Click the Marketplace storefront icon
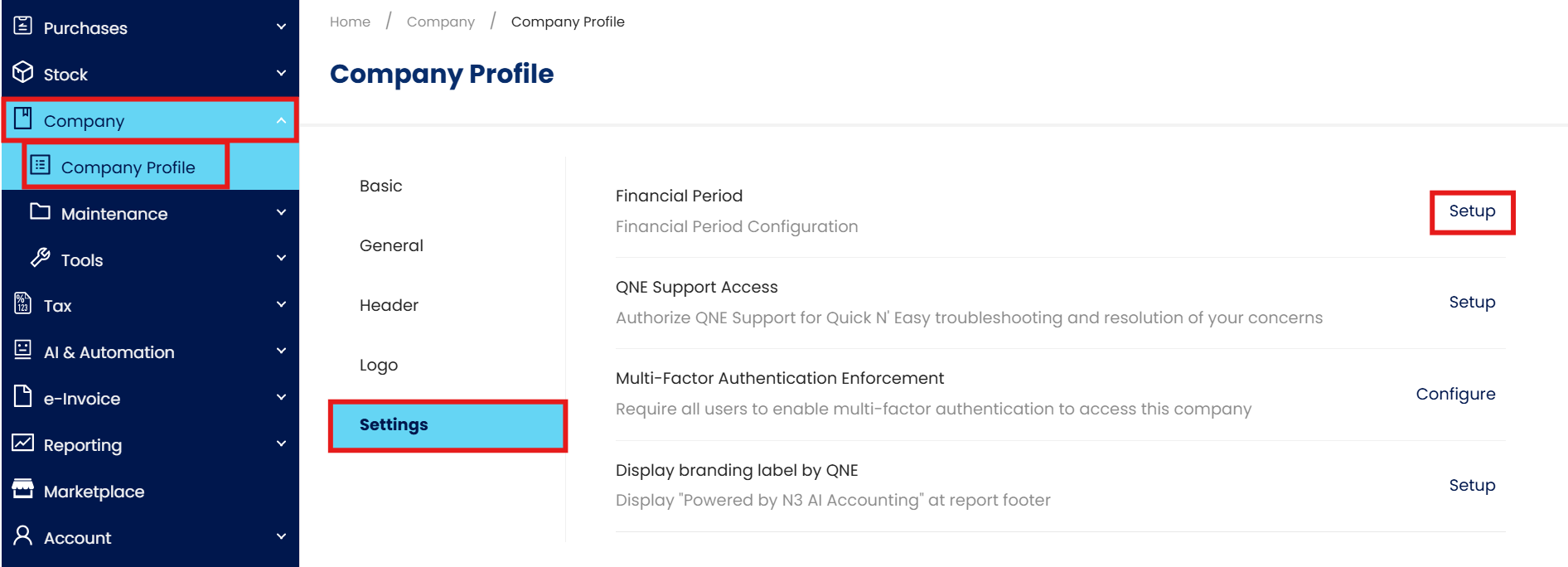Image resolution: width=1568 pixels, height=567 pixels. [23, 490]
